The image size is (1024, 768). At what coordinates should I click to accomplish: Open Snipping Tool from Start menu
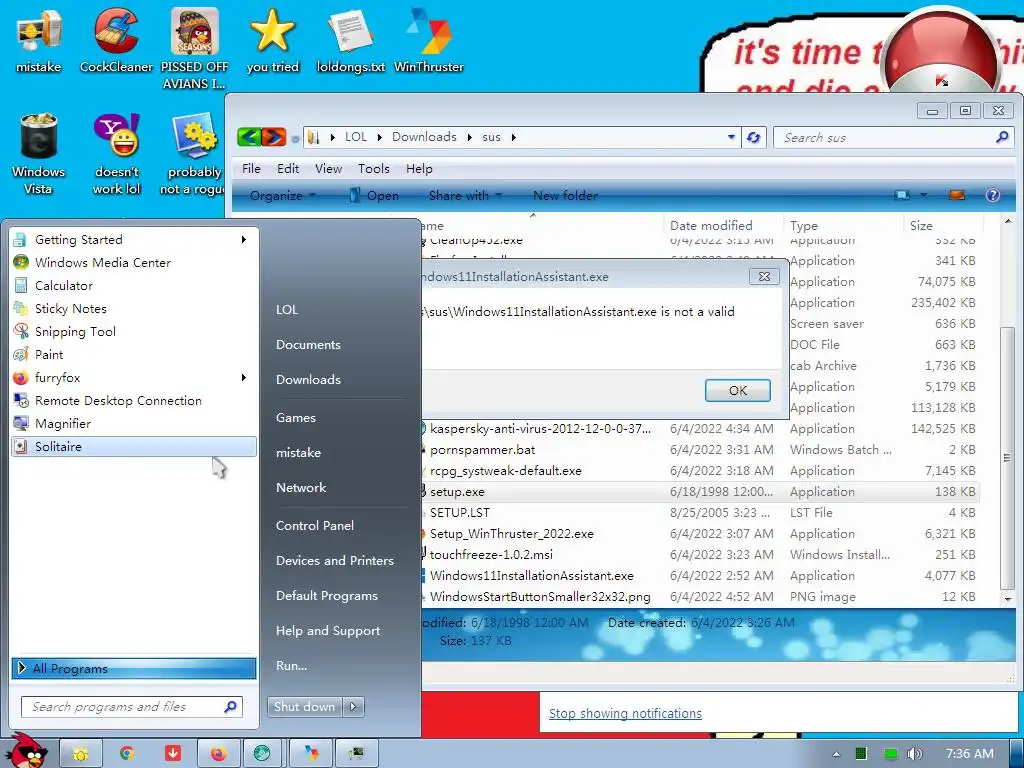pyautogui.click(x=134, y=332)
